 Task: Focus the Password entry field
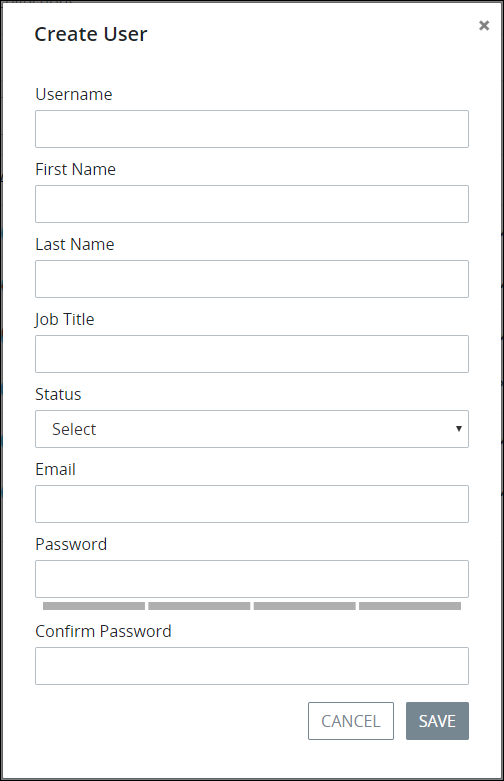pyautogui.click(x=252, y=579)
